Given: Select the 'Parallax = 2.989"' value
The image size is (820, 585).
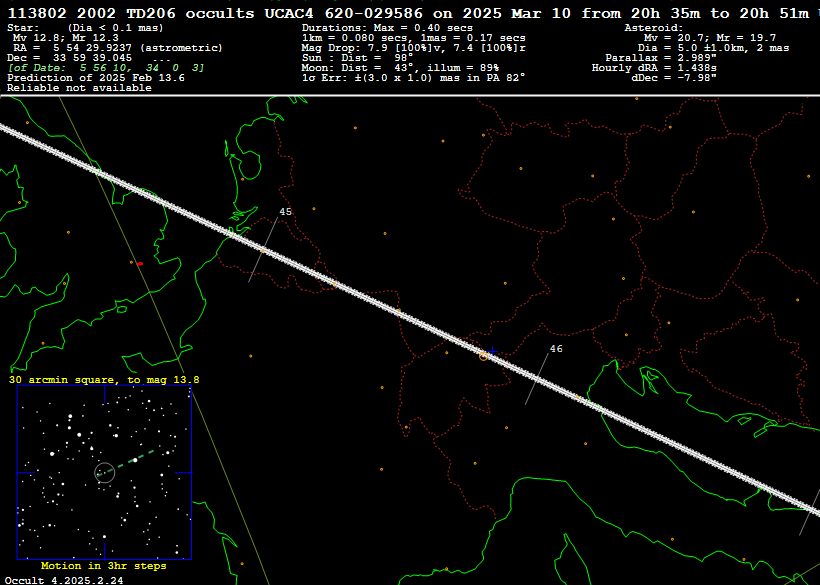Looking at the screenshot, I should coord(660,58).
